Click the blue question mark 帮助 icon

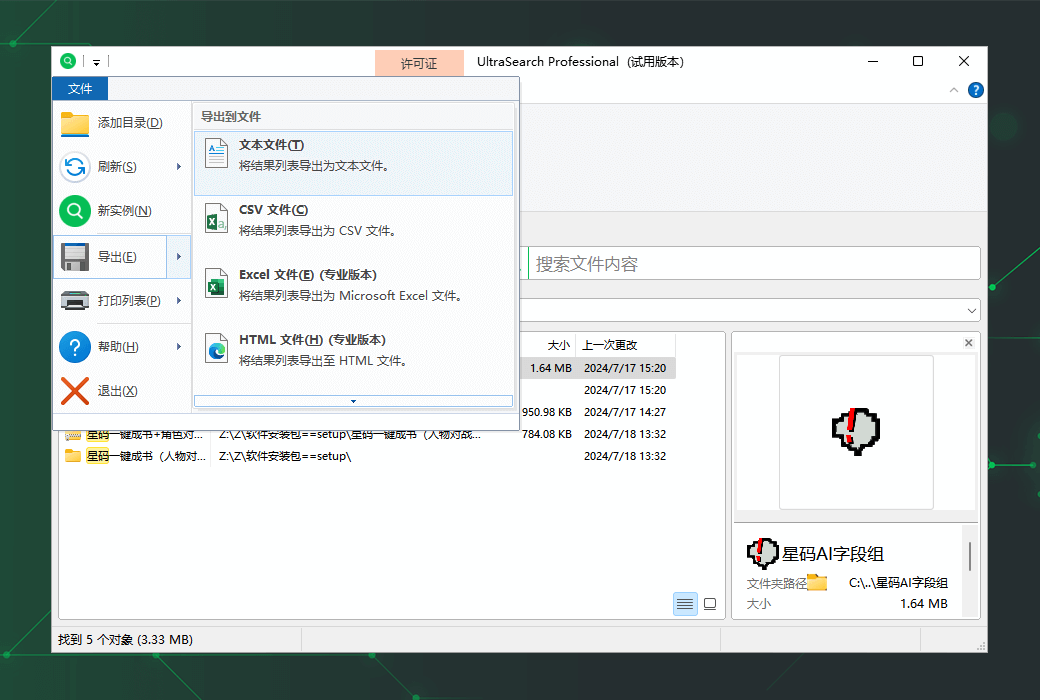75,346
